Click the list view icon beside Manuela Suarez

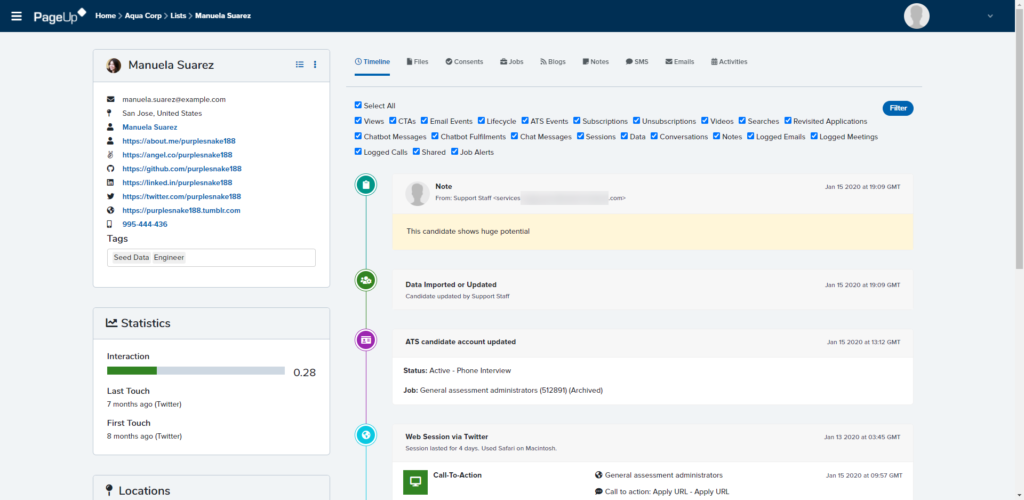299,65
